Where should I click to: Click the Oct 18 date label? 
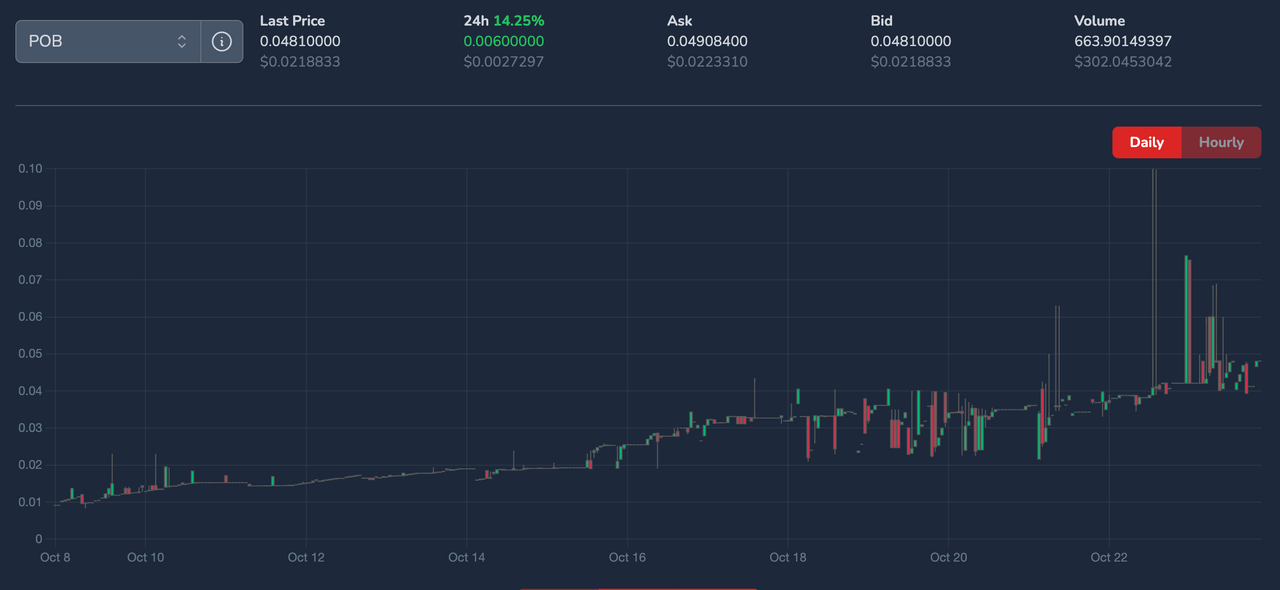tap(788, 557)
